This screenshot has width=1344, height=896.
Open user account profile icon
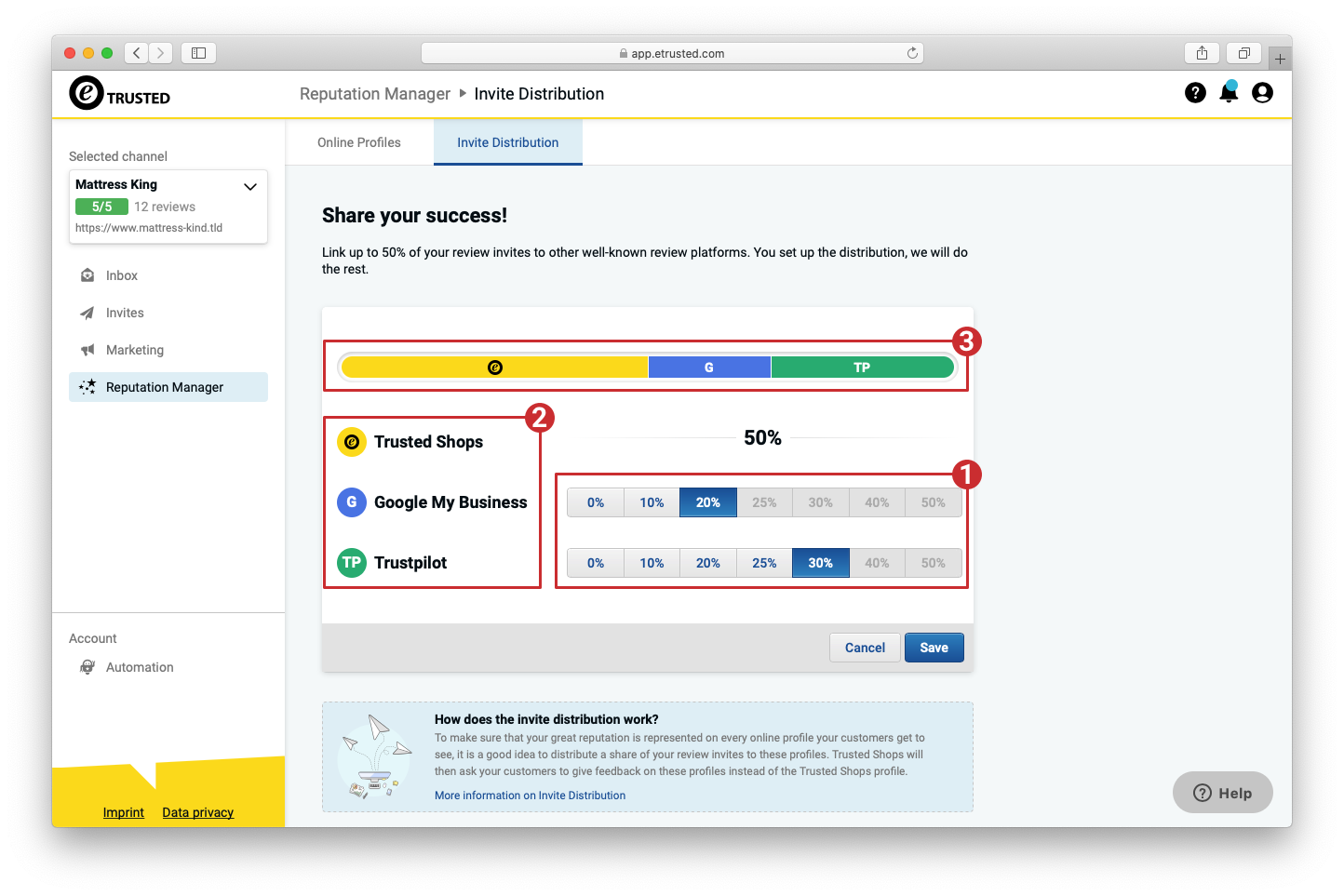click(x=1262, y=92)
